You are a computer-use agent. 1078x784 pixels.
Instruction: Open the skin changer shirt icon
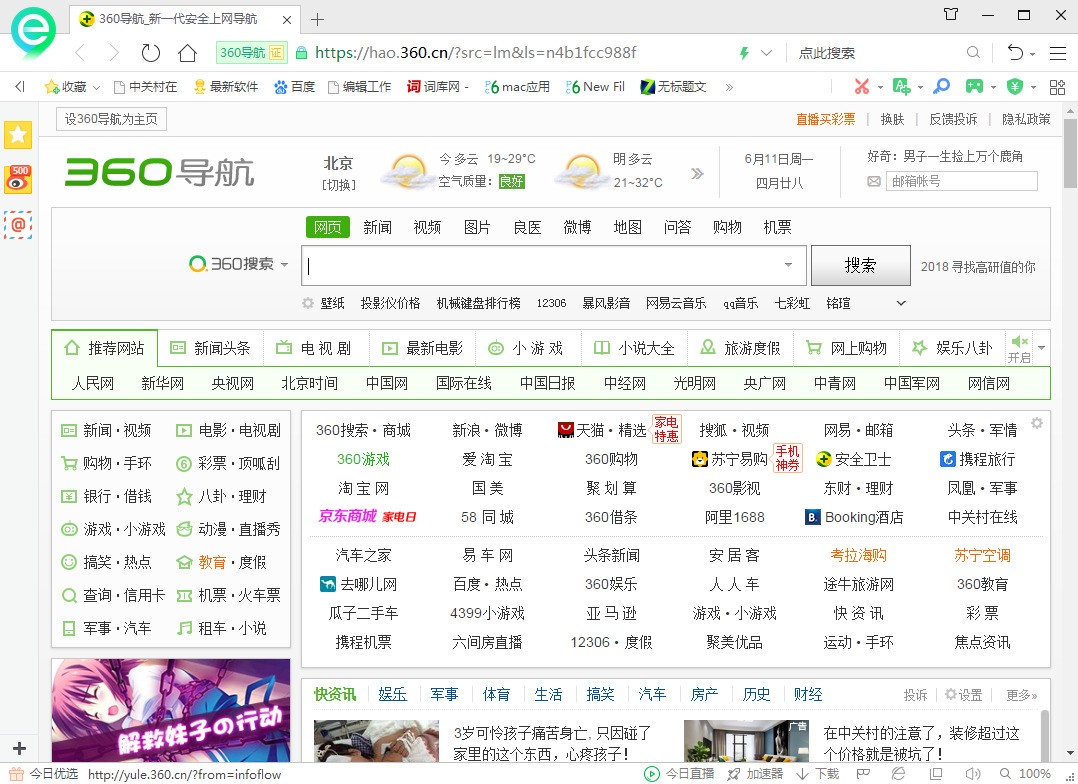[x=952, y=15]
